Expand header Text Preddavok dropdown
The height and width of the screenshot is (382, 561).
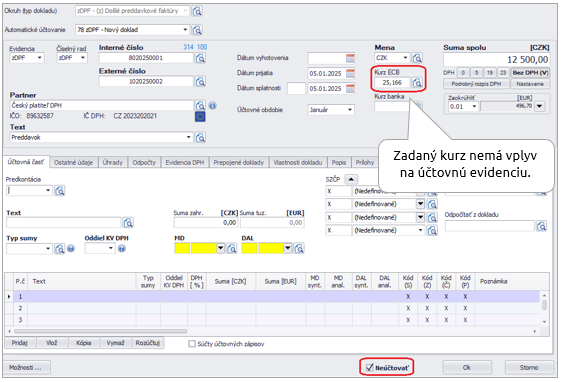pos(189,137)
